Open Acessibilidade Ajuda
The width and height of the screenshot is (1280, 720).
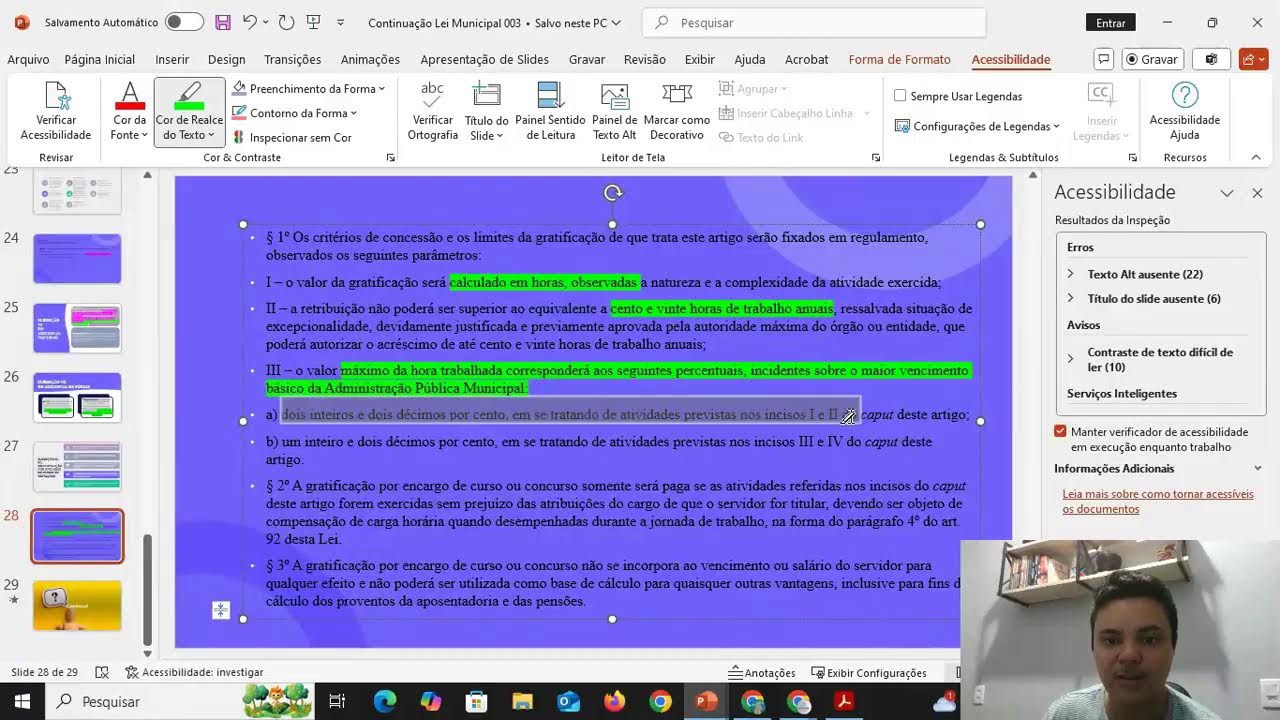tap(1184, 111)
